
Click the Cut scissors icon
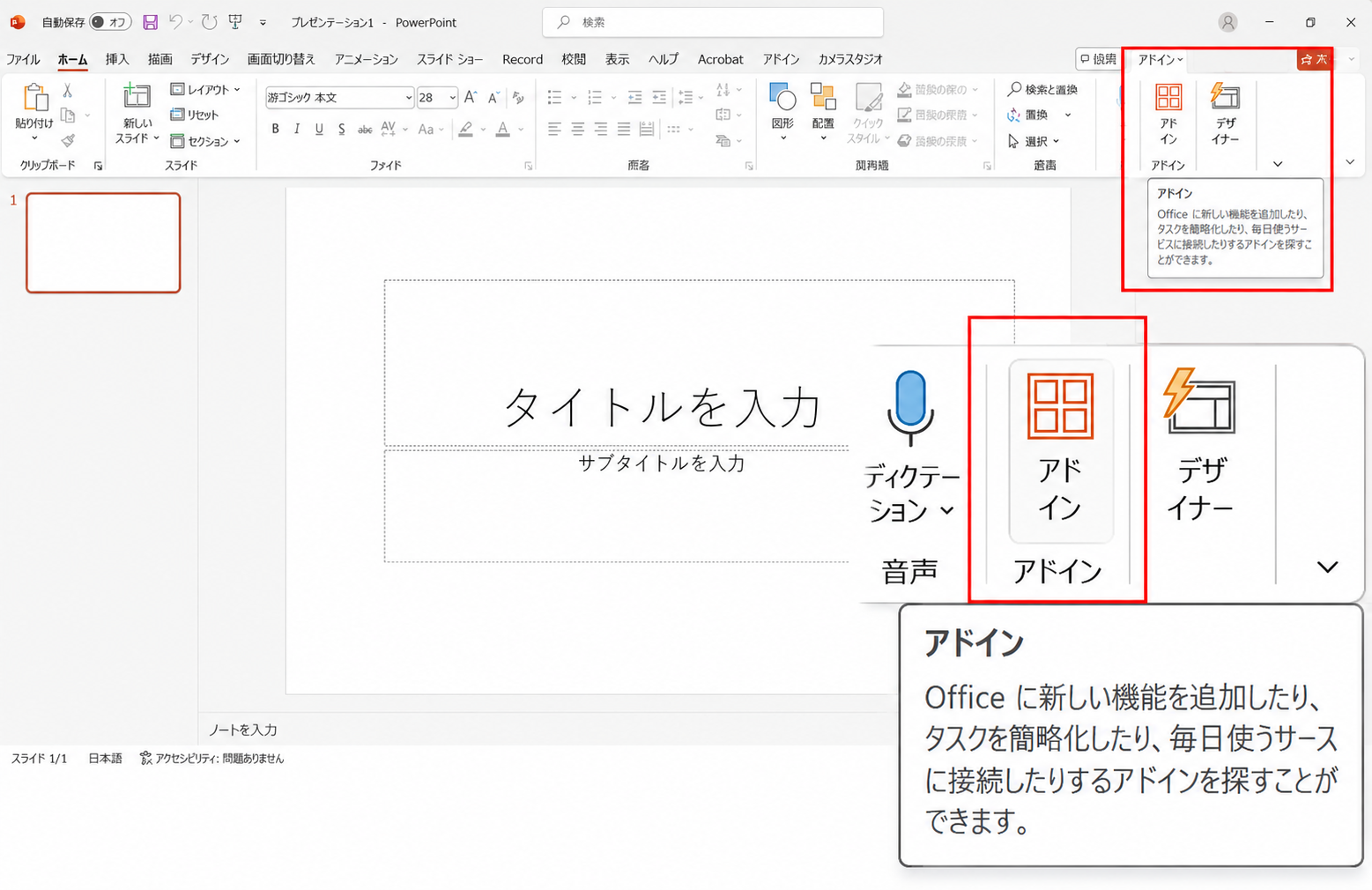pyautogui.click(x=68, y=91)
